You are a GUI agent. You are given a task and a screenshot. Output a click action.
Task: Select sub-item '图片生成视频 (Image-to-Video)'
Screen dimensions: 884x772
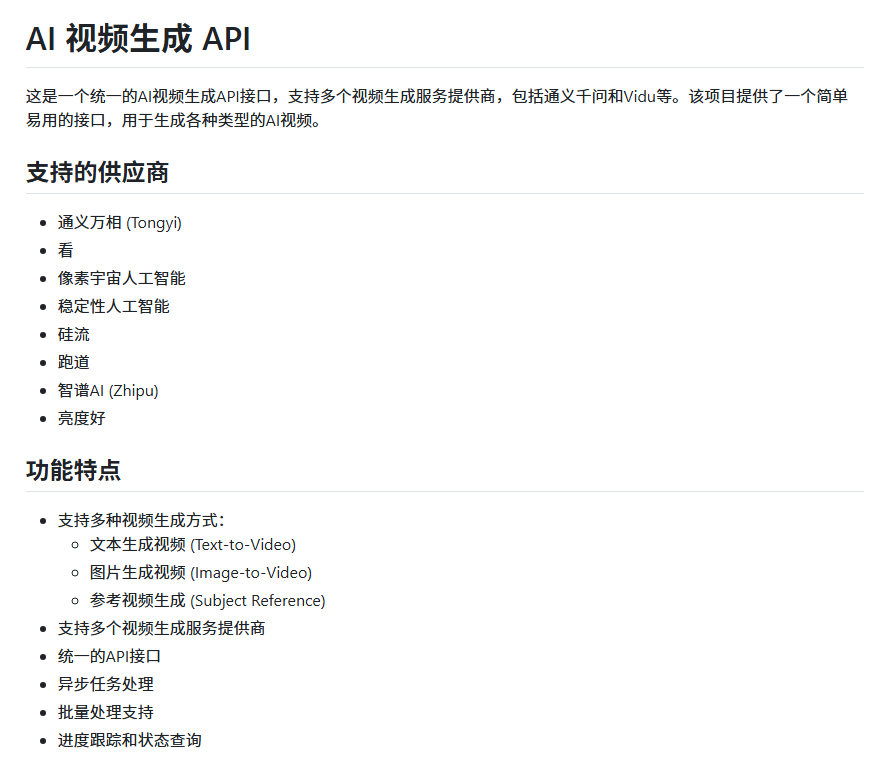tap(201, 573)
